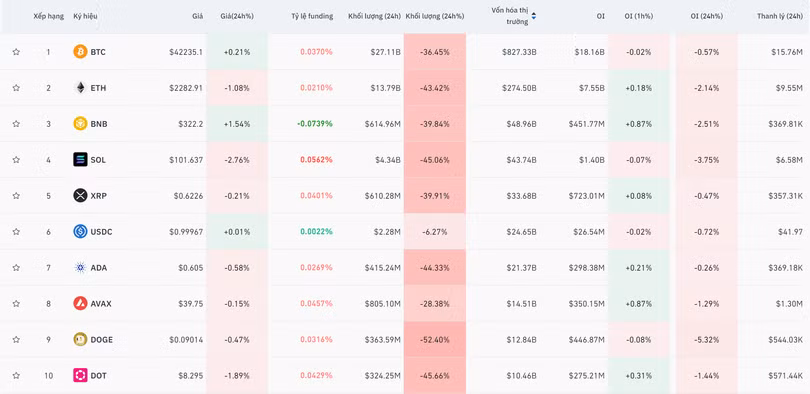The height and width of the screenshot is (394, 810).
Task: Click the Polkadot DOT coin icon
Action: click(x=80, y=375)
